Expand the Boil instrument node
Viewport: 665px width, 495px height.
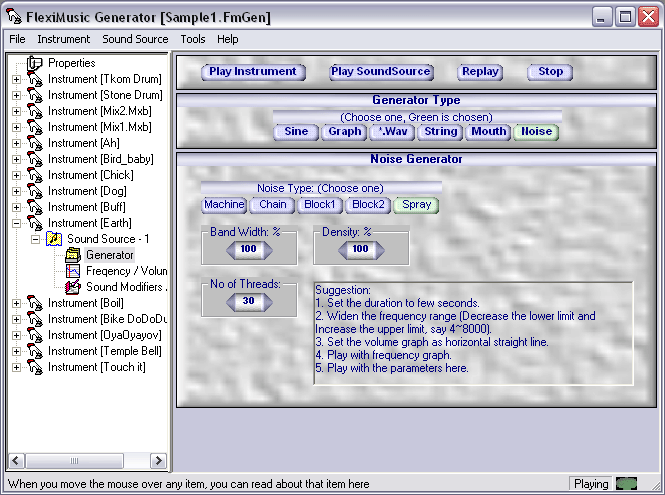click(16, 303)
